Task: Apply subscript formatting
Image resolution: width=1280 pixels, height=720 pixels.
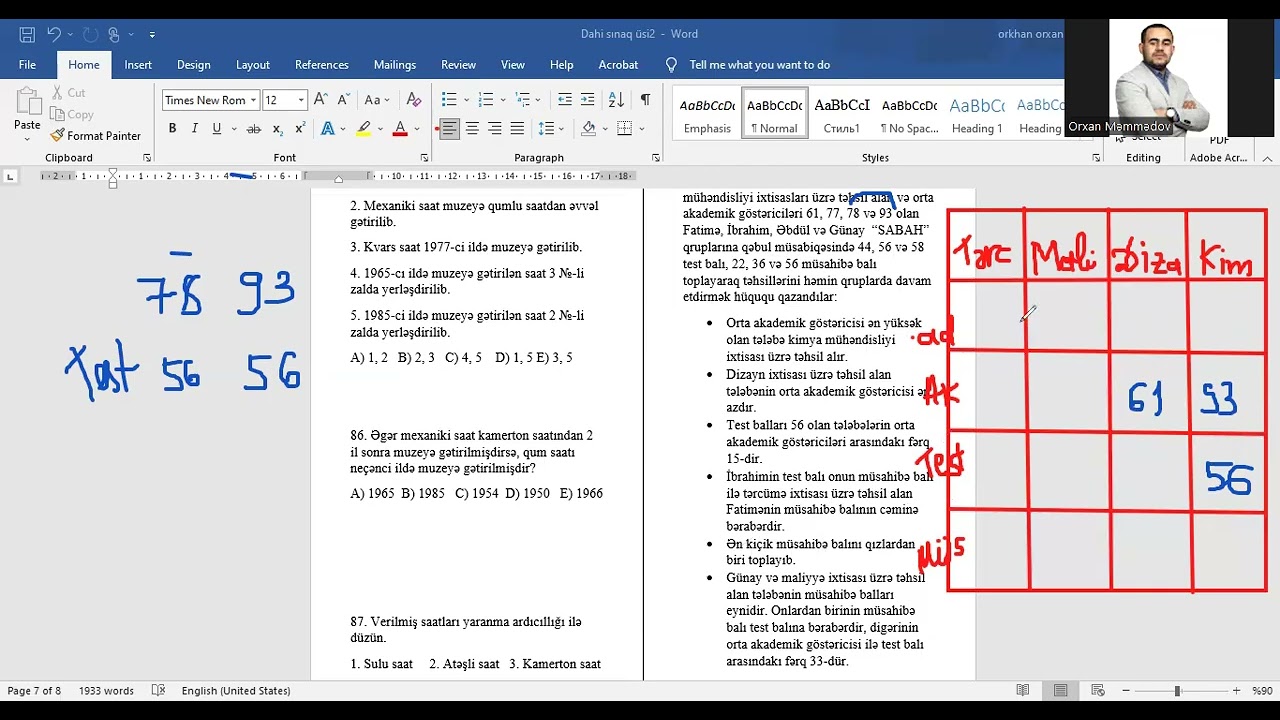Action: click(x=278, y=128)
